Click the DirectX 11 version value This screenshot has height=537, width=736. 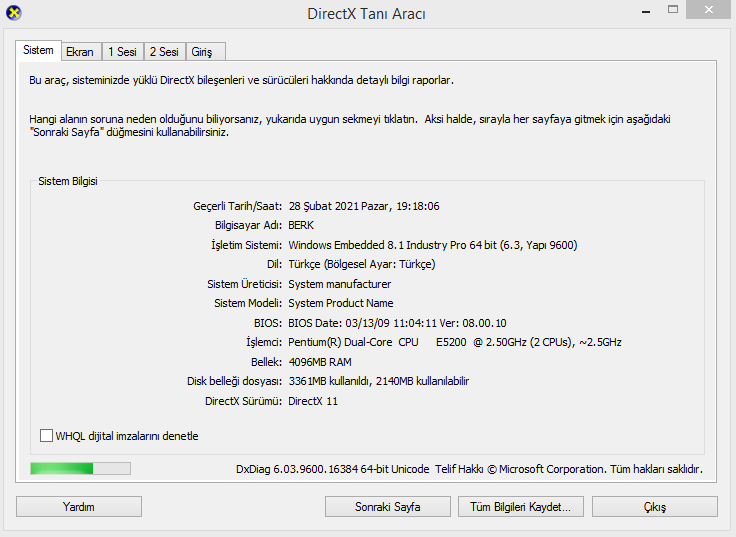(313, 401)
